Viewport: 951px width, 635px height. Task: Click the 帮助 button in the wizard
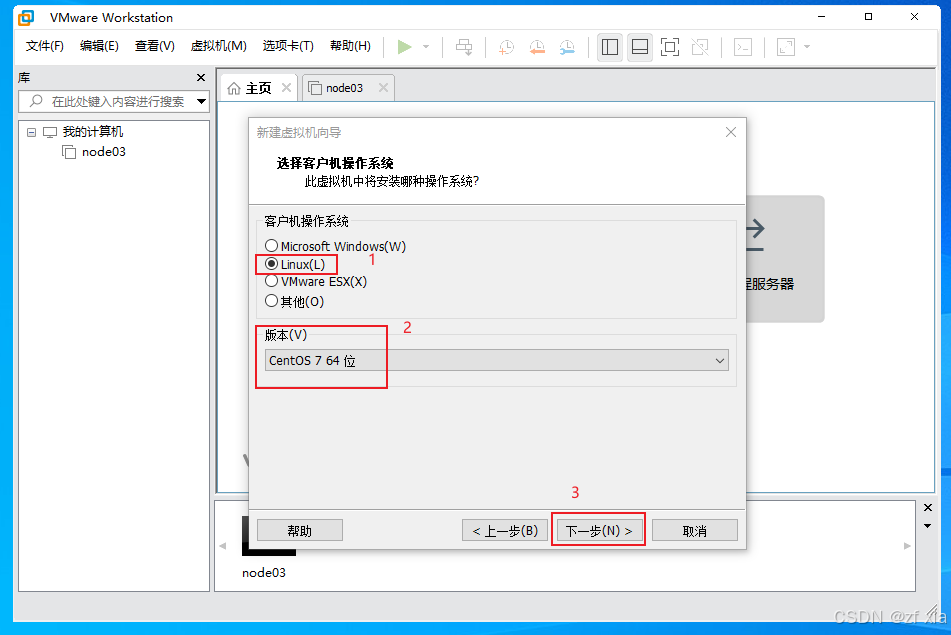(x=300, y=531)
